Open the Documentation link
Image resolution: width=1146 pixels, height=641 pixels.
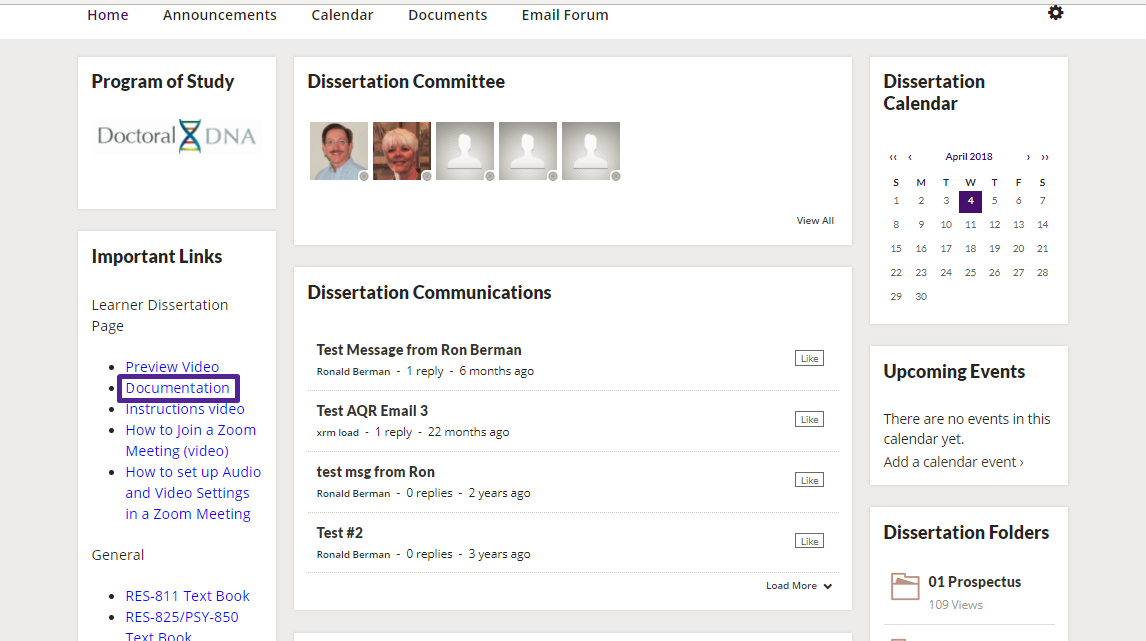[178, 388]
